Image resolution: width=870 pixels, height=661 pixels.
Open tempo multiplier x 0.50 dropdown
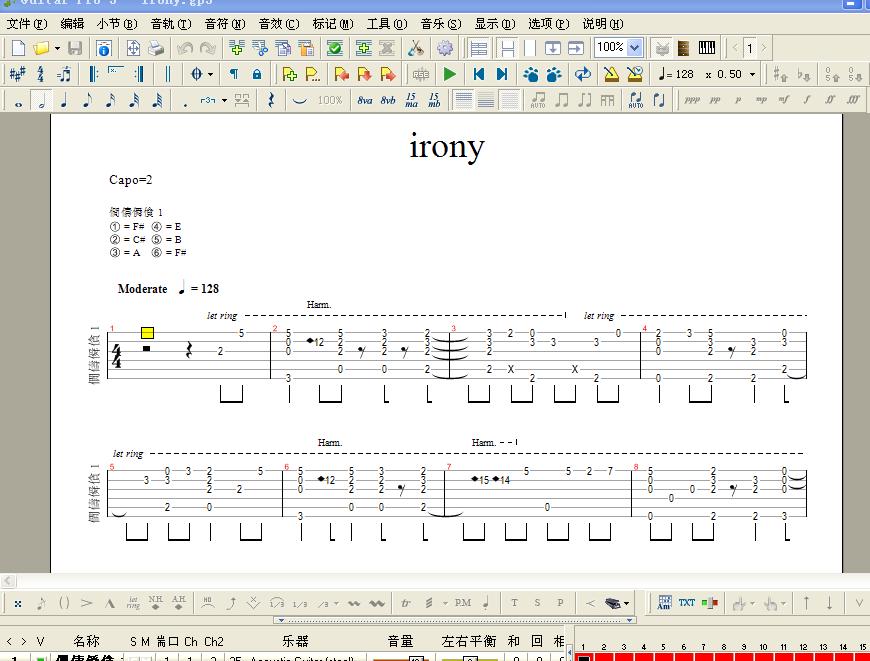point(753,74)
